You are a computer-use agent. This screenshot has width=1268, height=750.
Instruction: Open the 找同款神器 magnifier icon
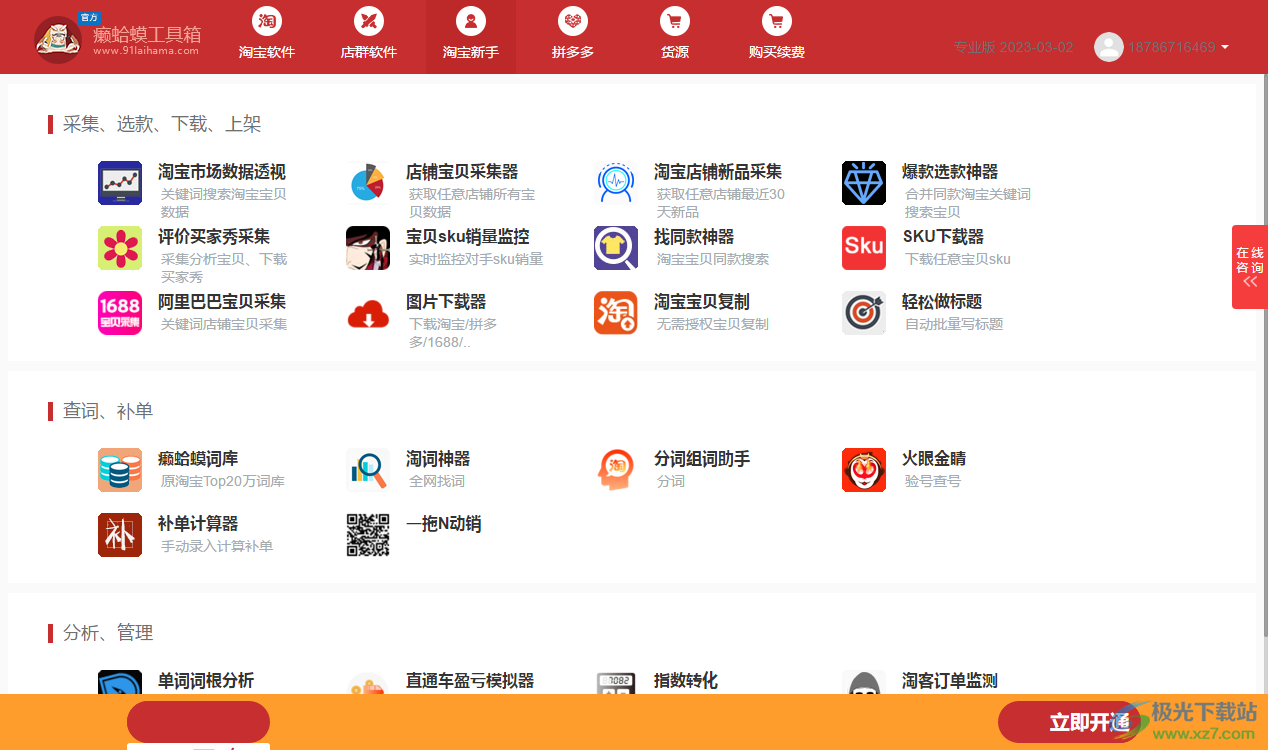tap(616, 248)
